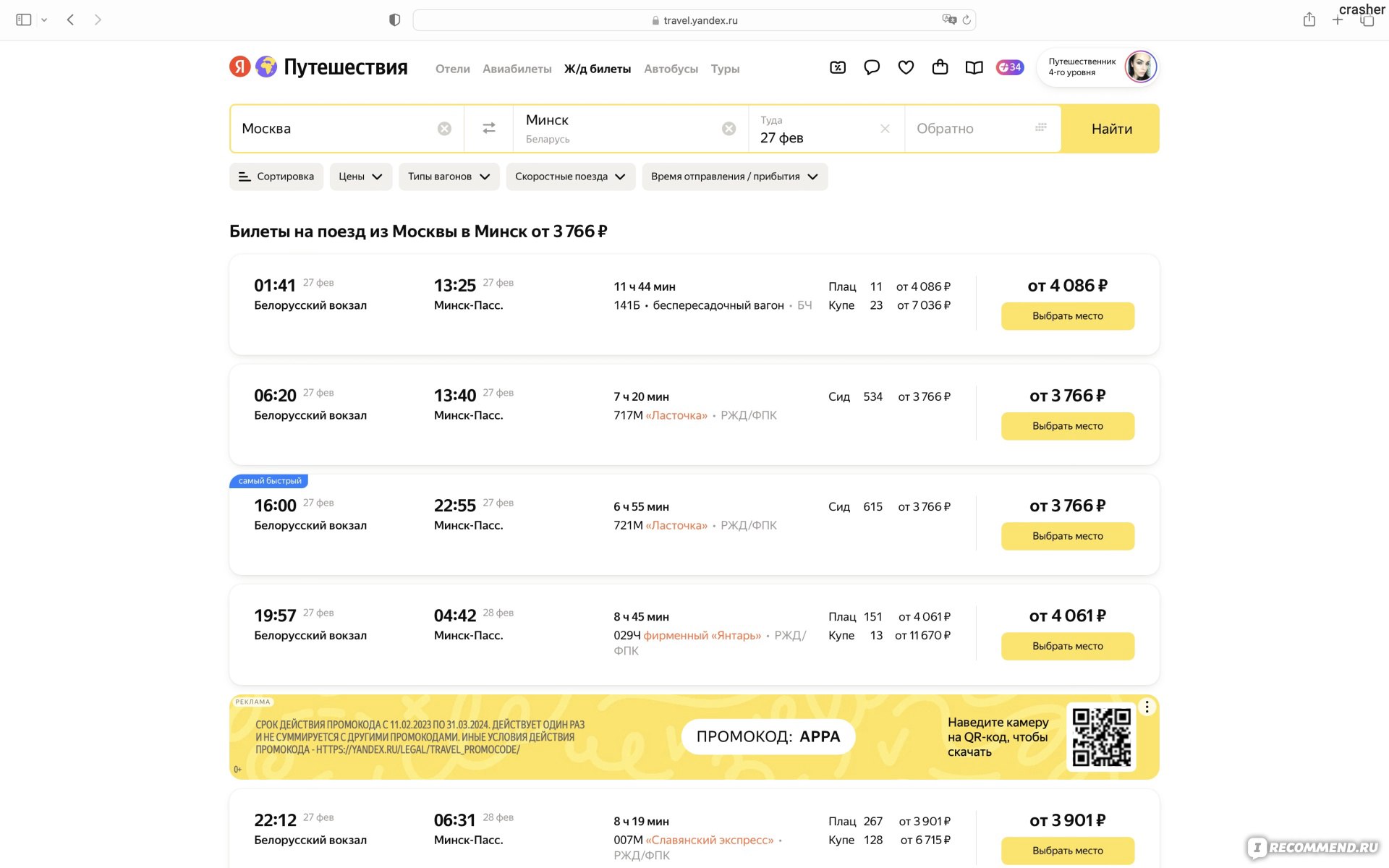1389x868 pixels.
Task: Expand the Скоростные поезда dropdown
Action: (571, 176)
